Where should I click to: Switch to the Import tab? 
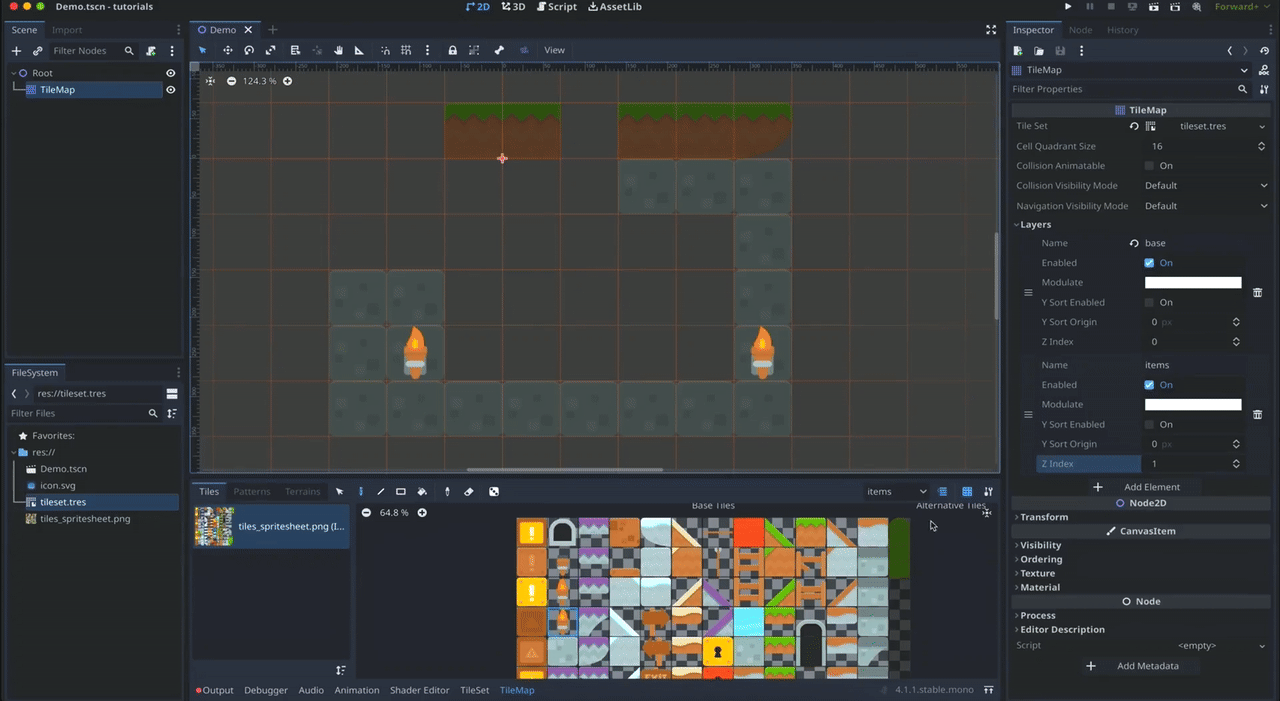point(67,30)
